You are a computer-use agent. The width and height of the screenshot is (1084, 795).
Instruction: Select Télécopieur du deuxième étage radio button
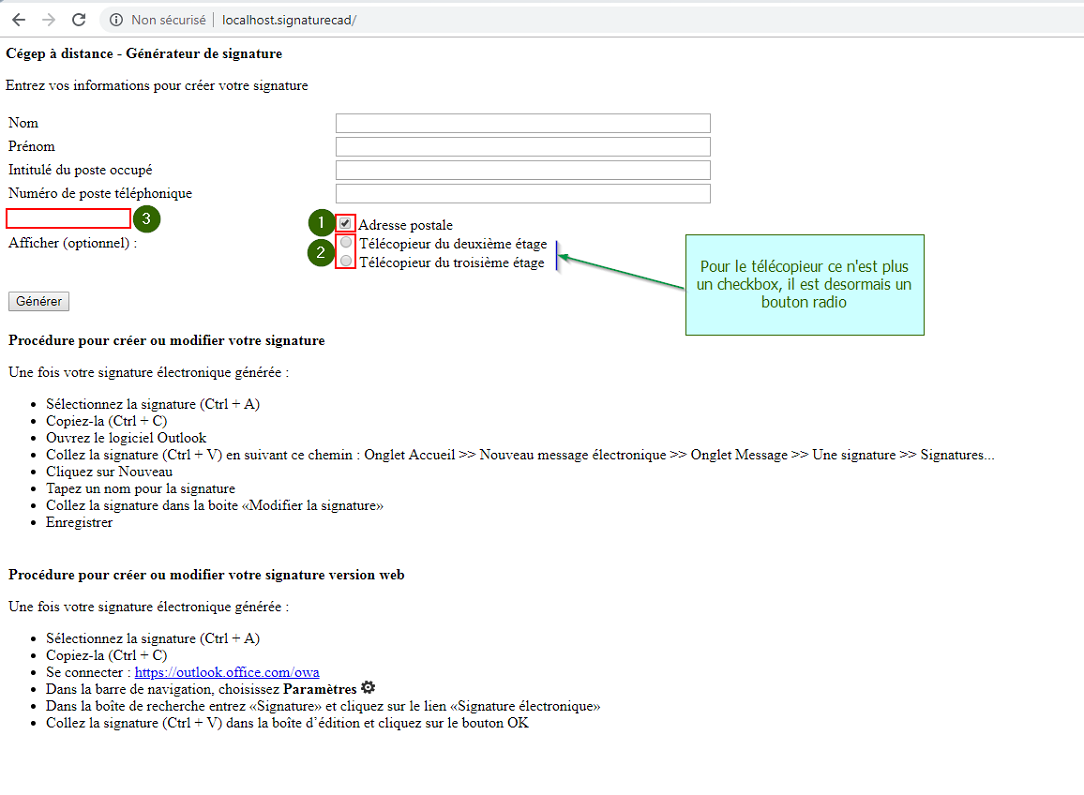[346, 243]
